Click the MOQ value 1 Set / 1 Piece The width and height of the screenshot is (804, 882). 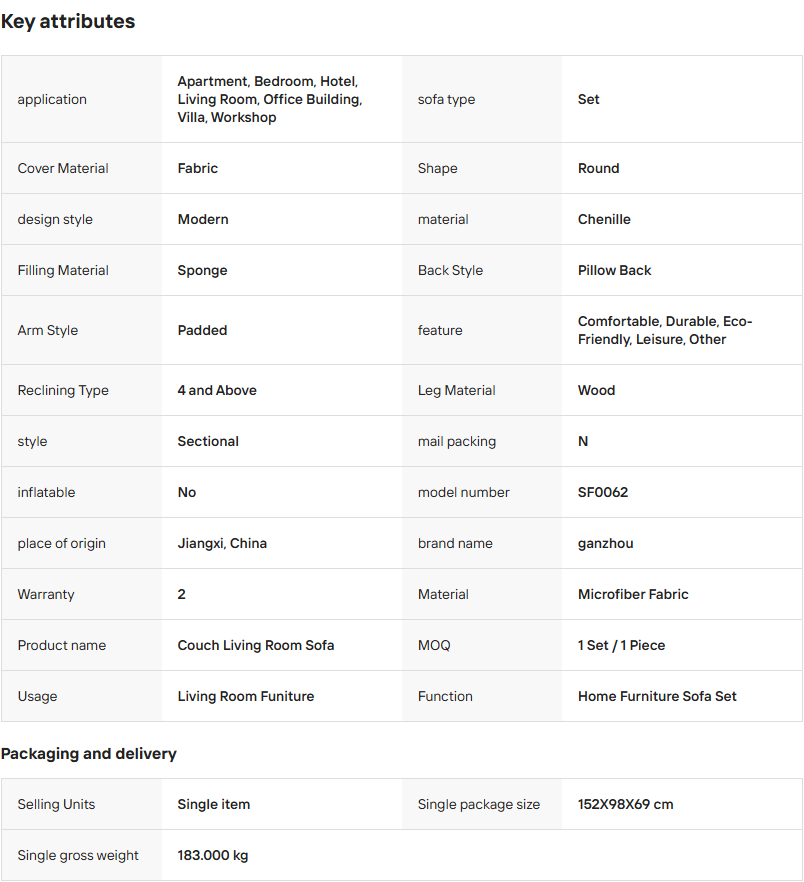click(x=621, y=645)
